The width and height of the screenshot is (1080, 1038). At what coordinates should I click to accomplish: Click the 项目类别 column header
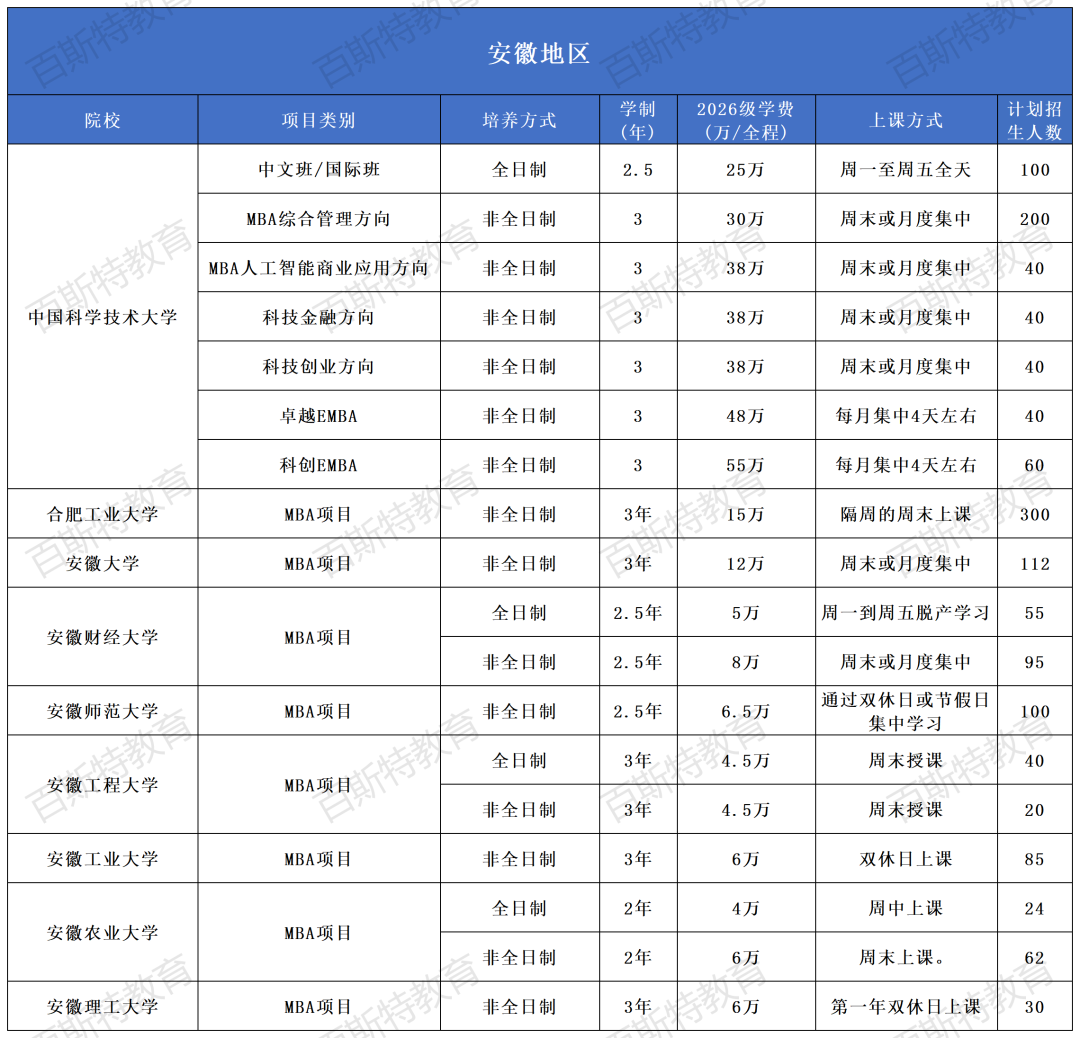click(x=319, y=120)
